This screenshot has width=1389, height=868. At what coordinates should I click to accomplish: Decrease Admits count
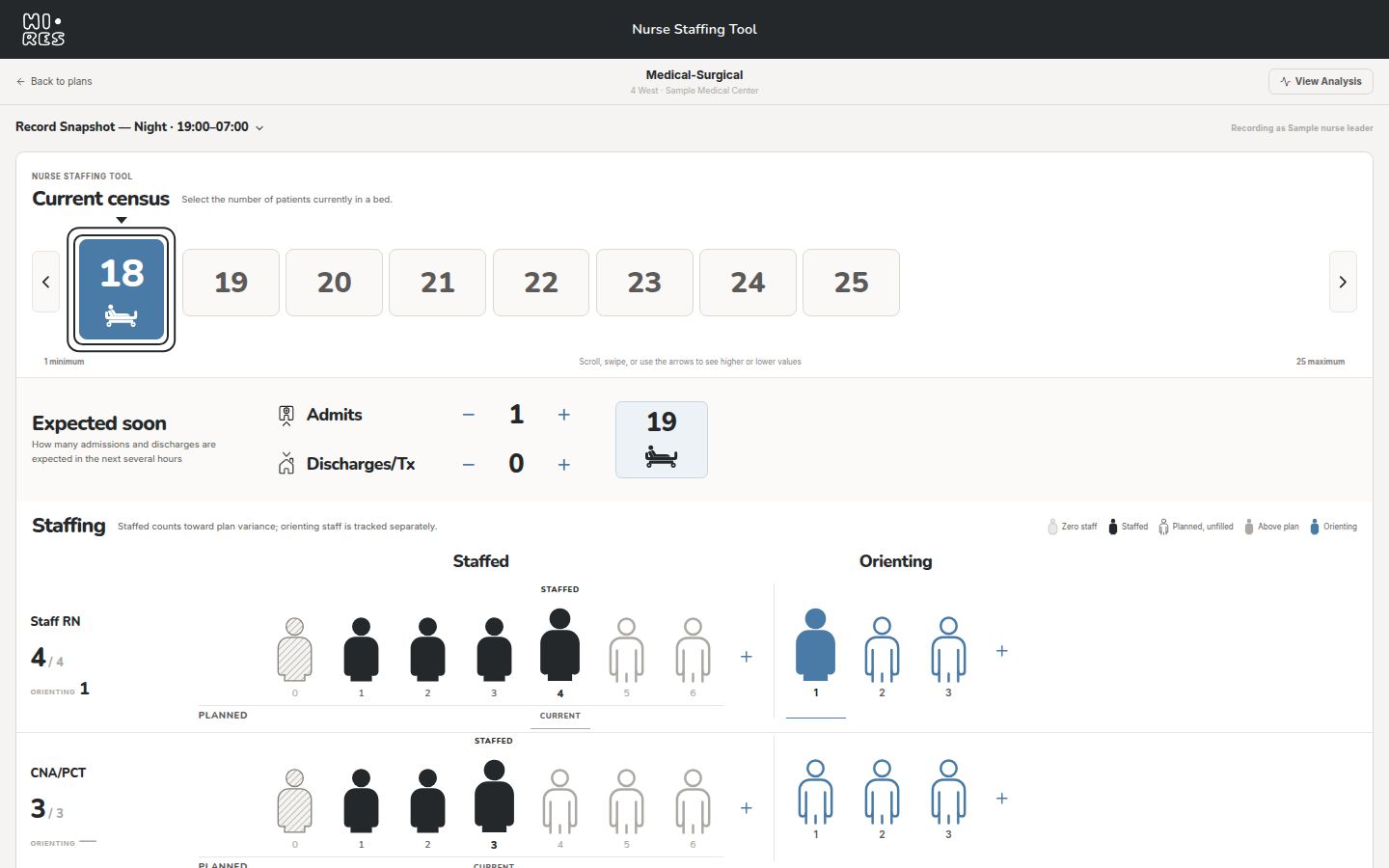[469, 415]
